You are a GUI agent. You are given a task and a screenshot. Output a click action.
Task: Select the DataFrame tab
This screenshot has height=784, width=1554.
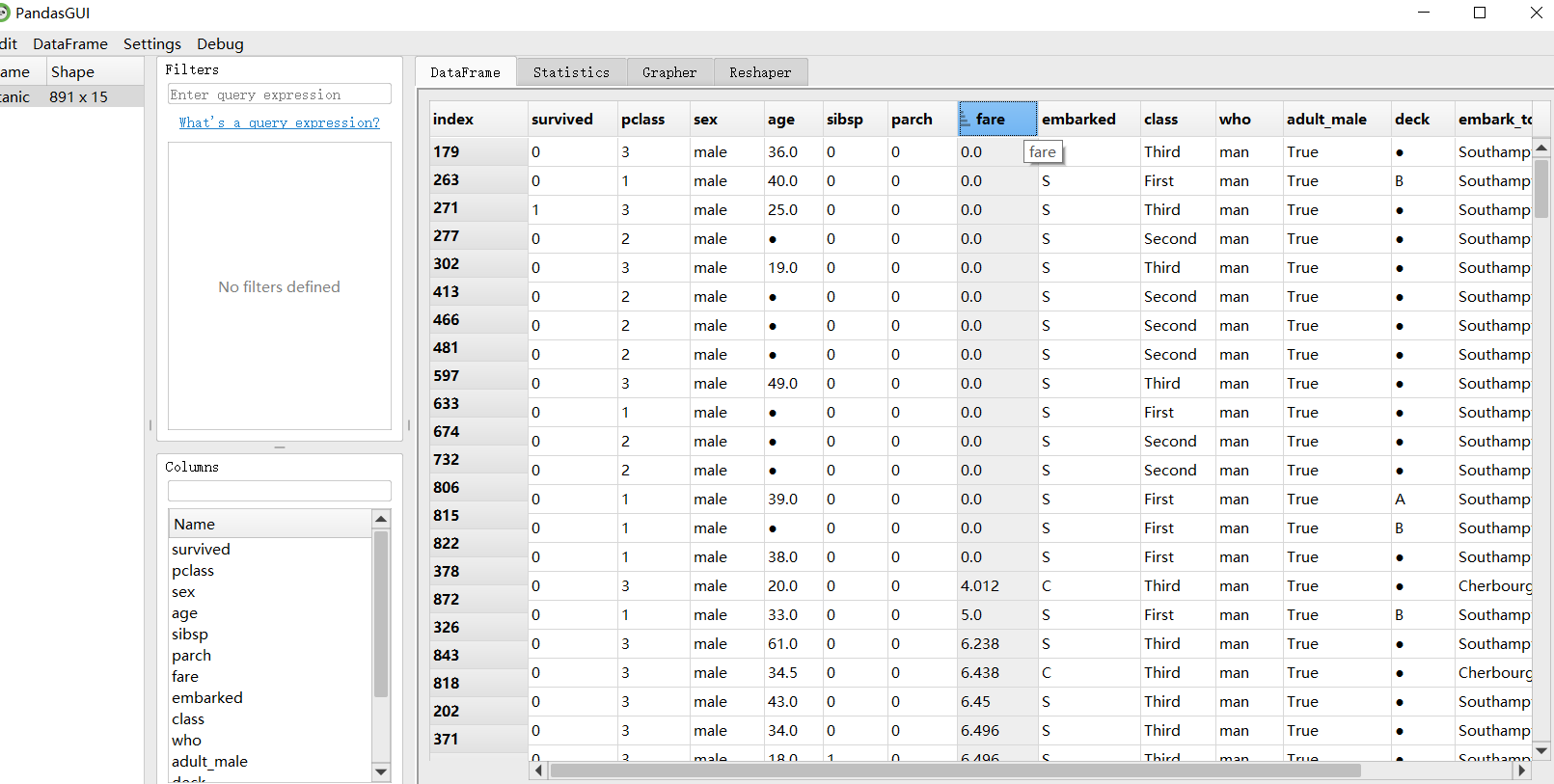point(465,72)
